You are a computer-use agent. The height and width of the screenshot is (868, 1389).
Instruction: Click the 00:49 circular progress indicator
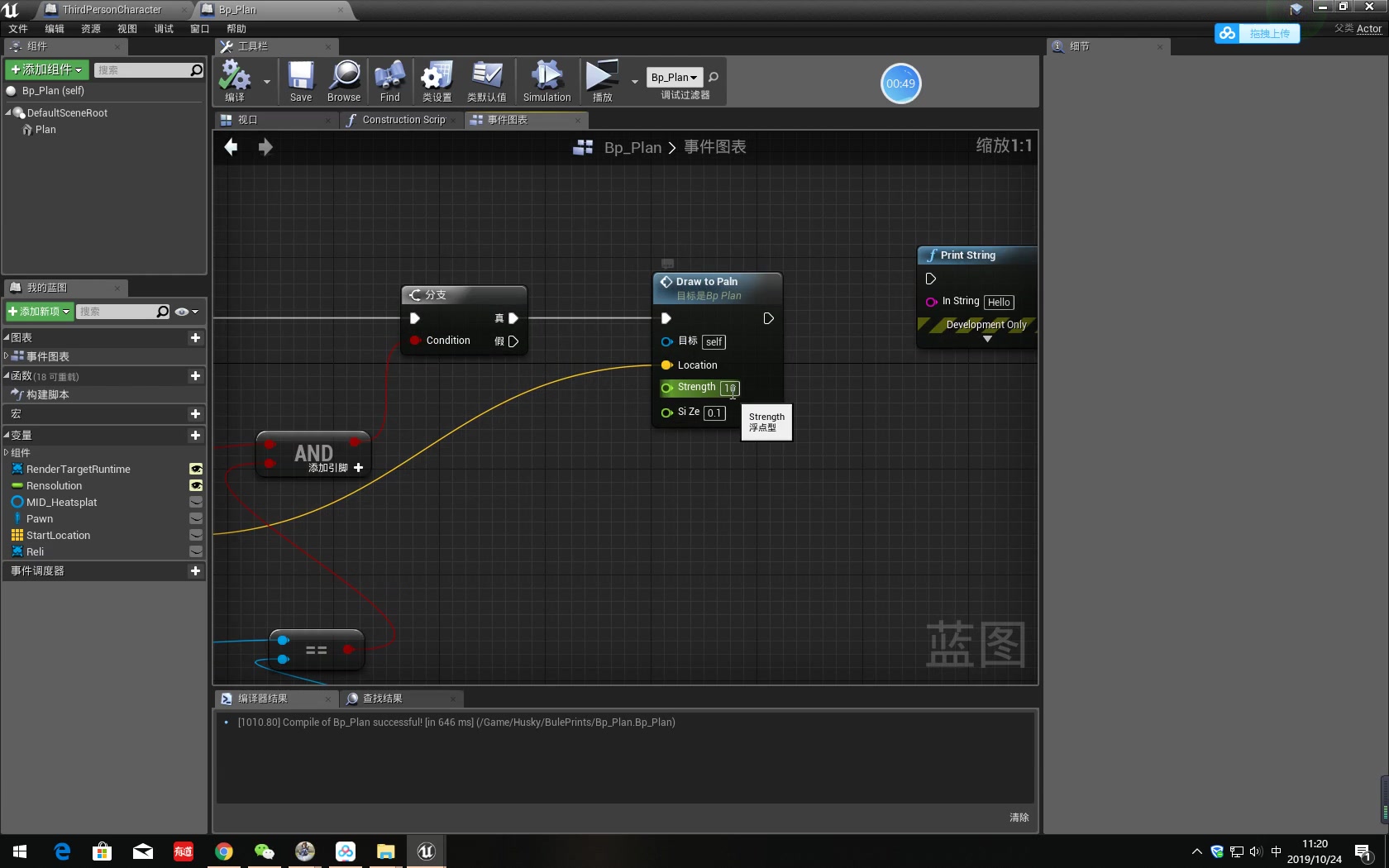pyautogui.click(x=900, y=83)
